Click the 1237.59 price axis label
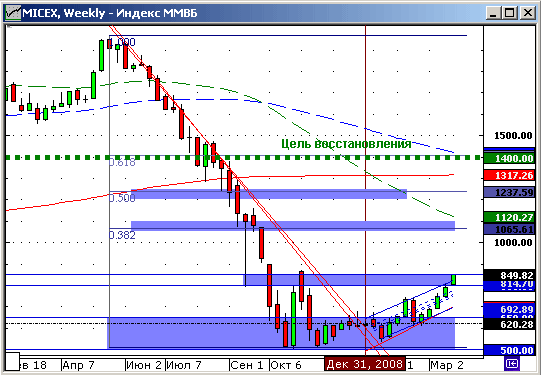 509,192
